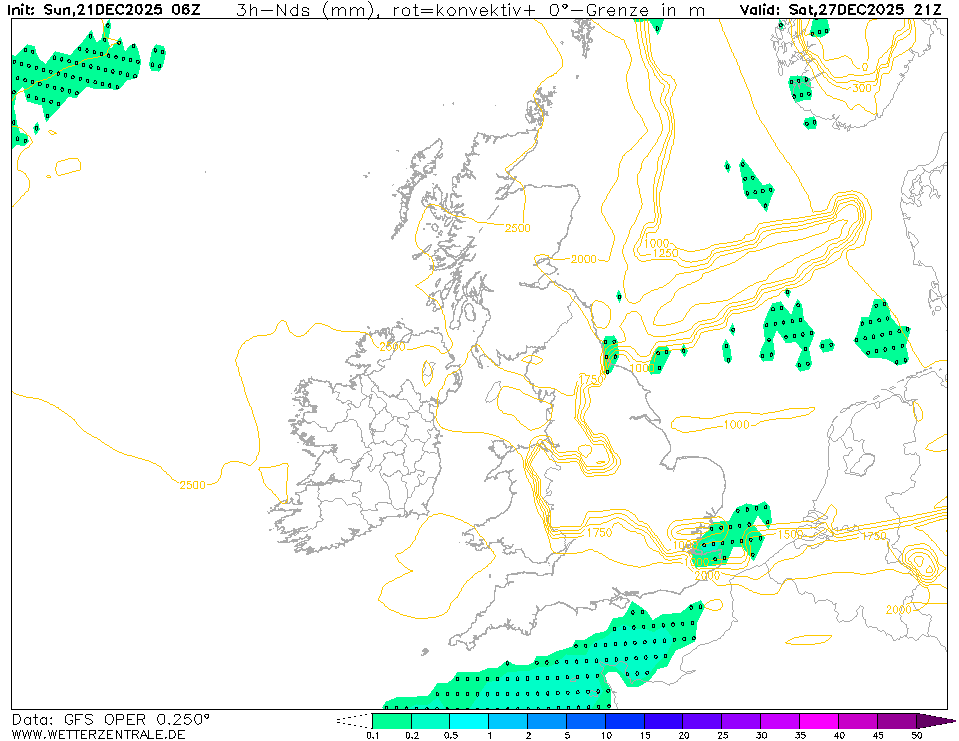Click the 300 contour label at top right

(x=861, y=88)
